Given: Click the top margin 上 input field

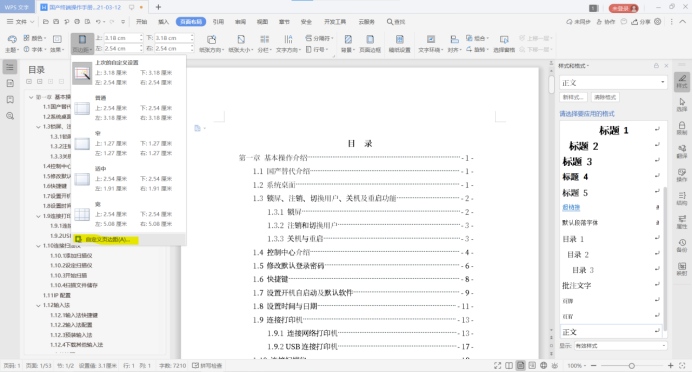Looking at the screenshot, I should [122, 38].
